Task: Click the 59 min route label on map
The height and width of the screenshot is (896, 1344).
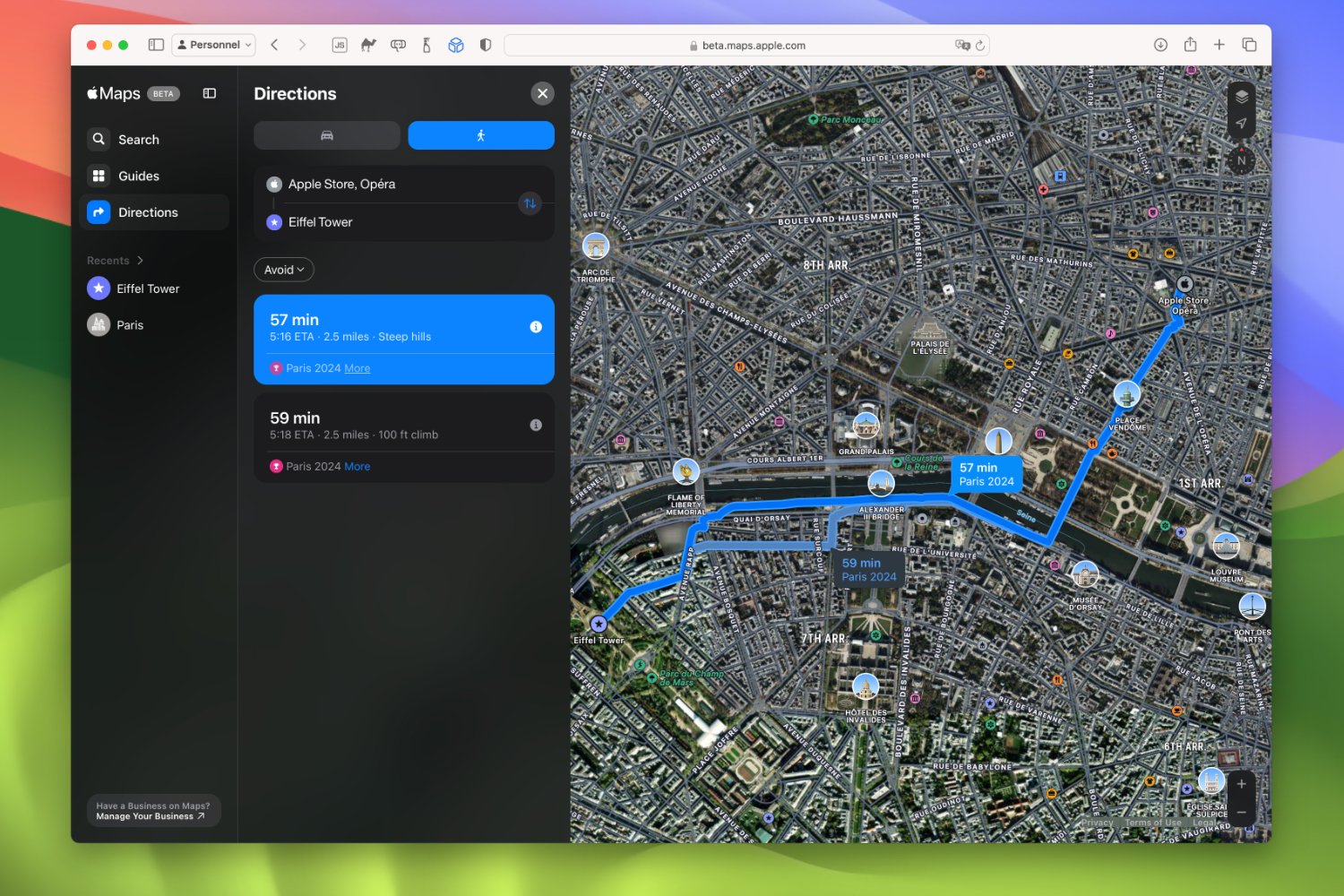Action: coord(868,570)
